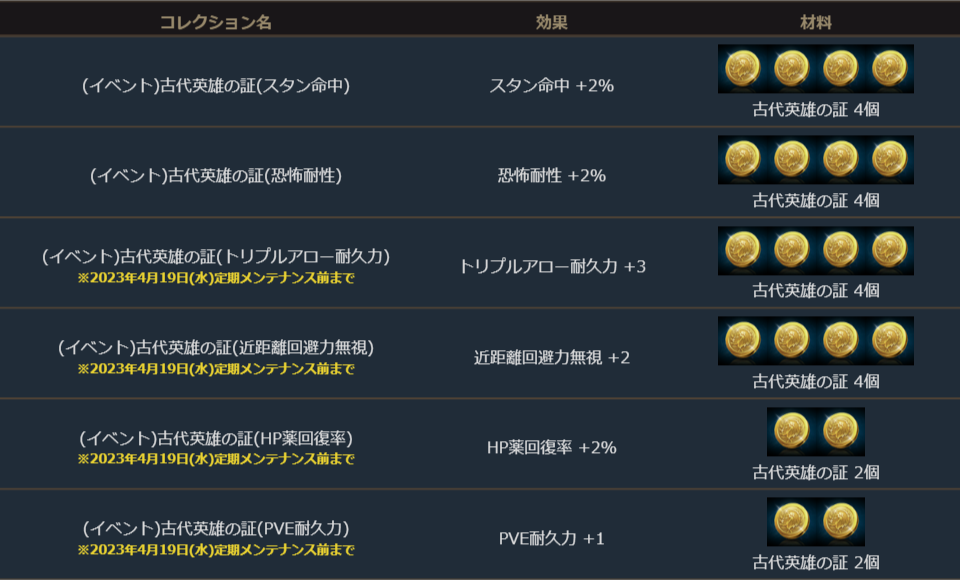
Task: Select the (イベント)古代英雄の証(PVE耐久力) collection name
Action: point(216,527)
